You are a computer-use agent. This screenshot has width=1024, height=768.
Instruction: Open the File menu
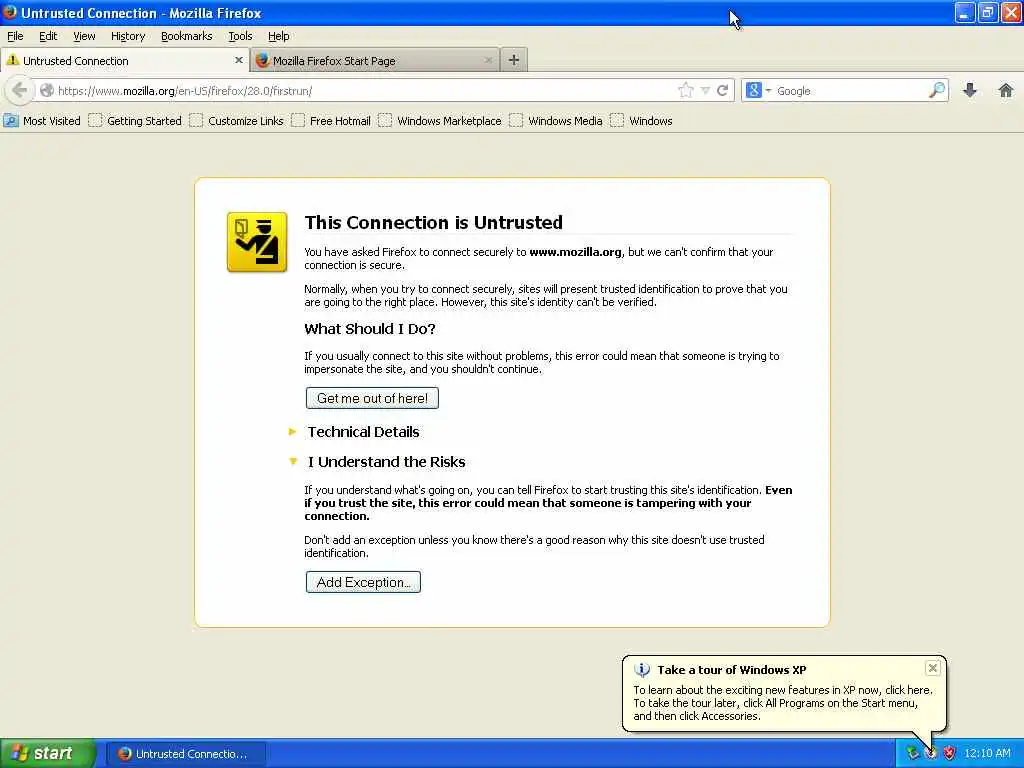point(15,36)
